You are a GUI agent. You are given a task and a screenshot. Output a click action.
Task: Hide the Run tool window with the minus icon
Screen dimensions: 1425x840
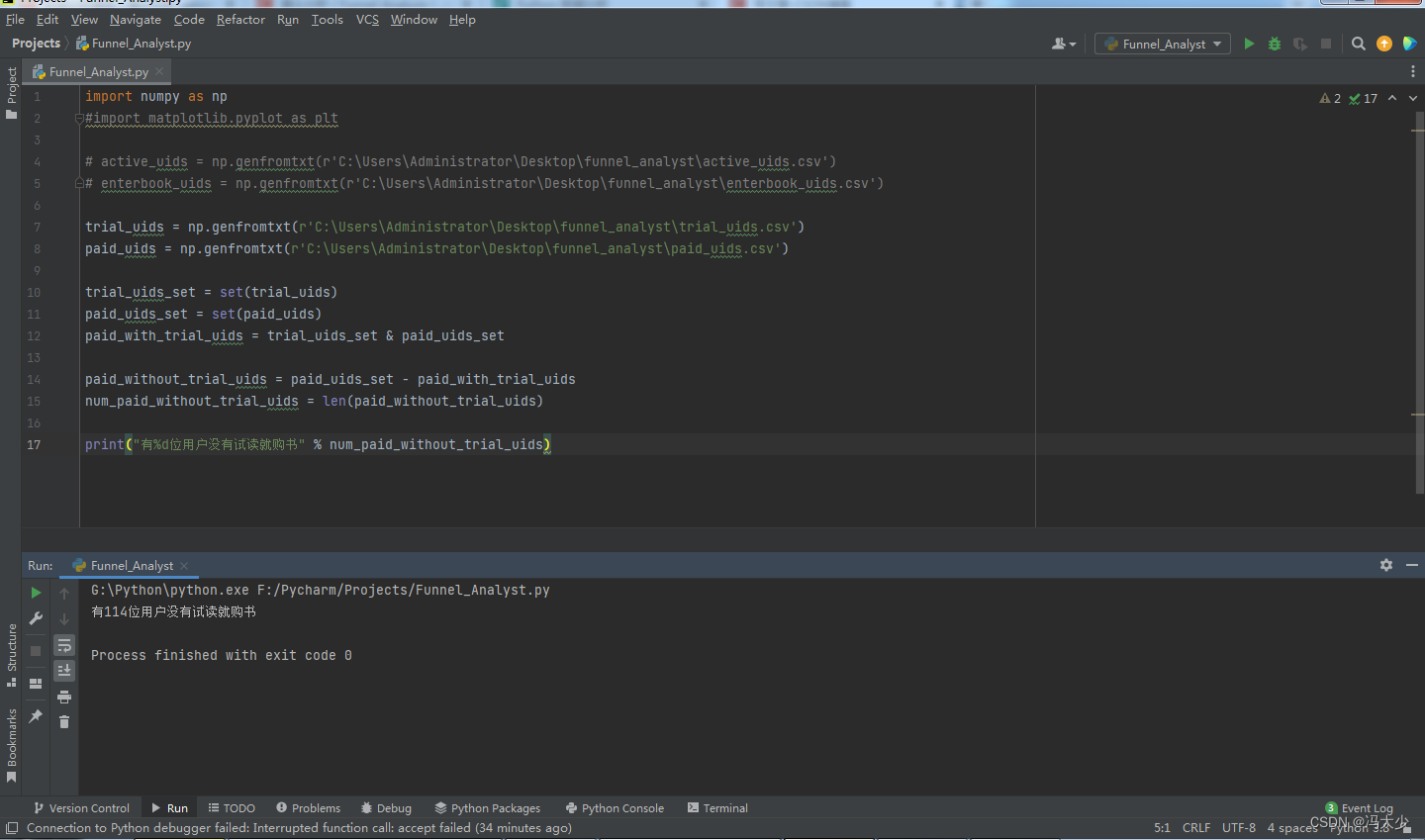pos(1412,565)
